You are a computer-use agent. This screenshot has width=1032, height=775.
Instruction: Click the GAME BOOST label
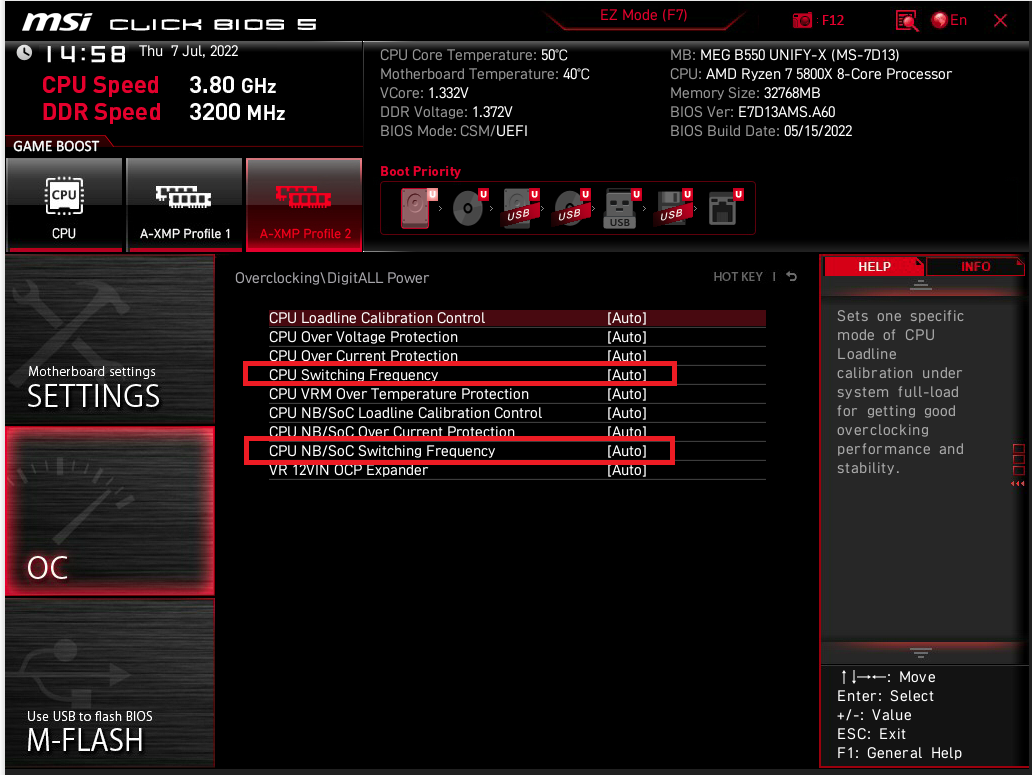pyautogui.click(x=56, y=146)
